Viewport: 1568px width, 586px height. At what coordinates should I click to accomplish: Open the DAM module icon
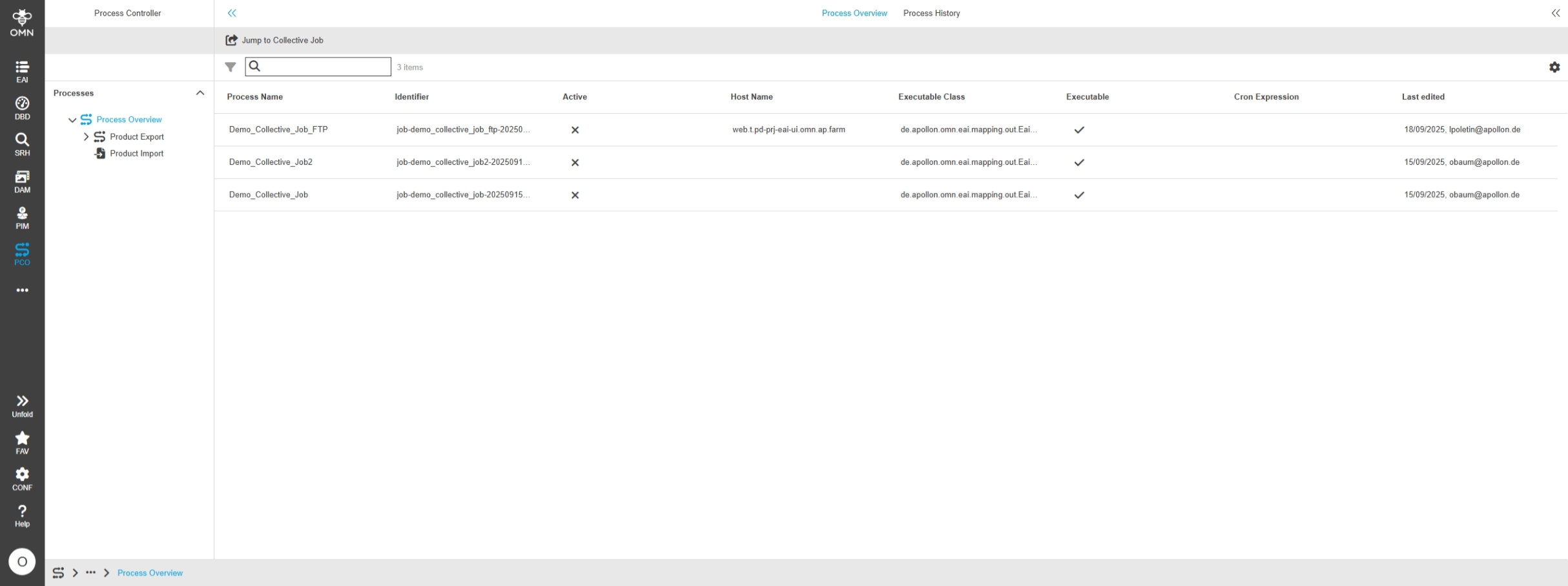click(22, 181)
